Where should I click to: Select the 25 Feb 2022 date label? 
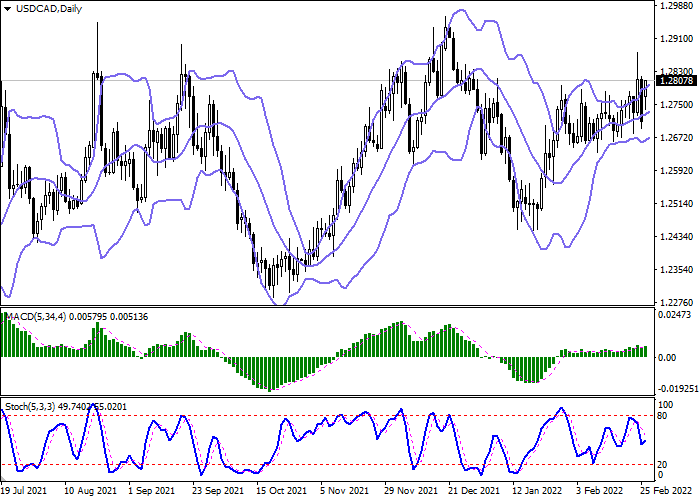coord(667,490)
